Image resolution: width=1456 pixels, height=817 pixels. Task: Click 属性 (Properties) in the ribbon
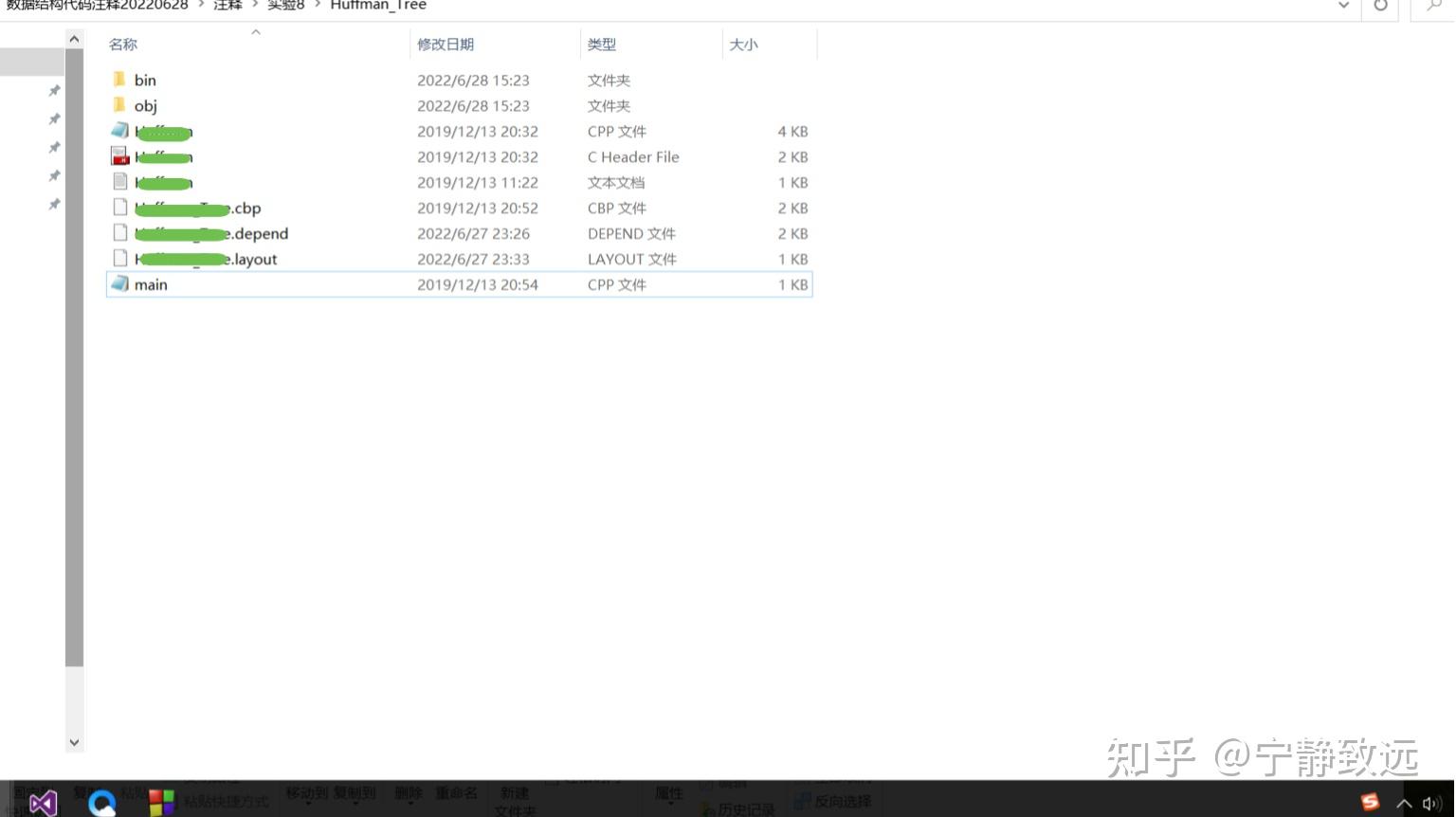[x=668, y=793]
